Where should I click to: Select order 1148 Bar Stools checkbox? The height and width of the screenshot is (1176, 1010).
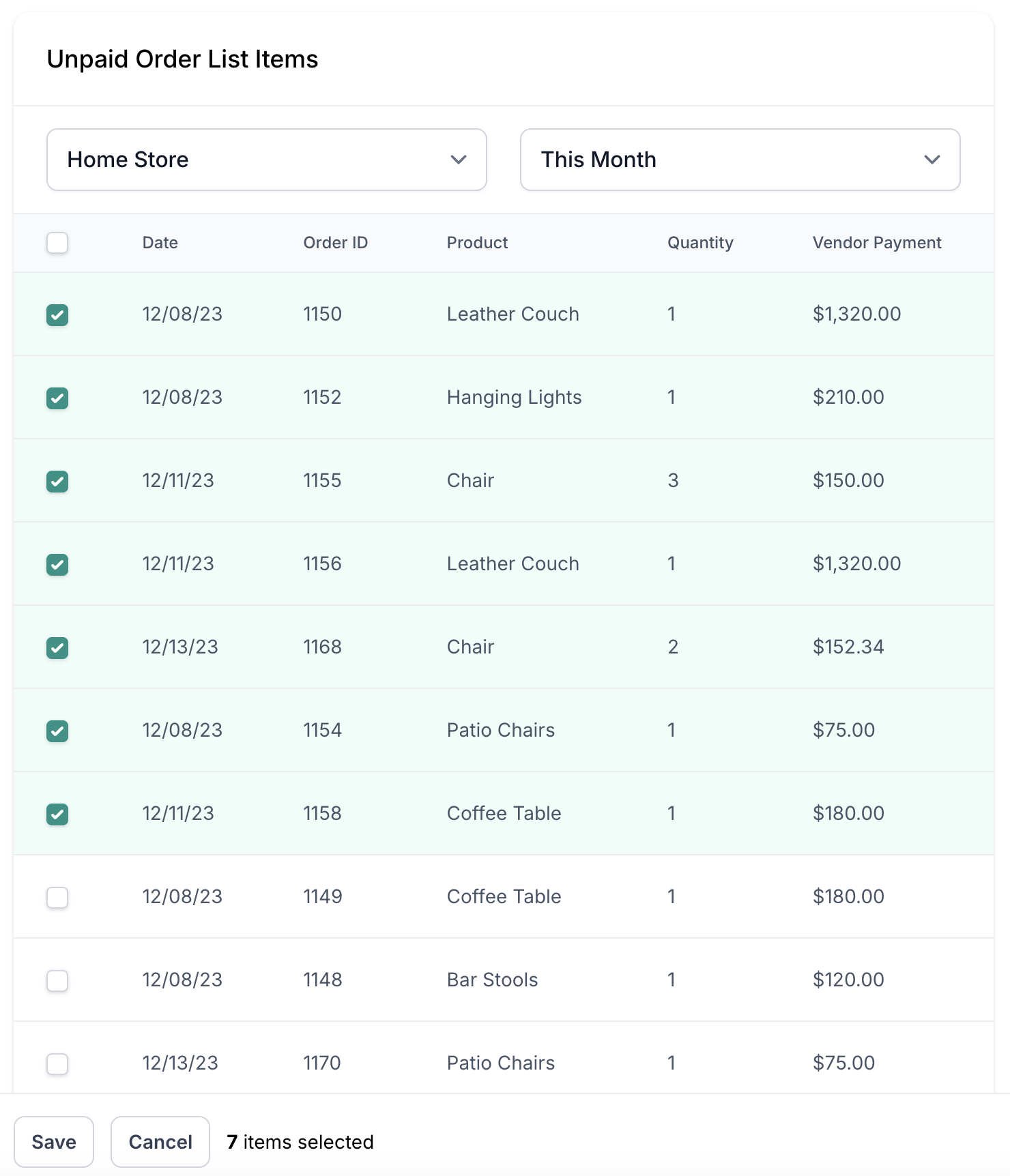click(57, 981)
